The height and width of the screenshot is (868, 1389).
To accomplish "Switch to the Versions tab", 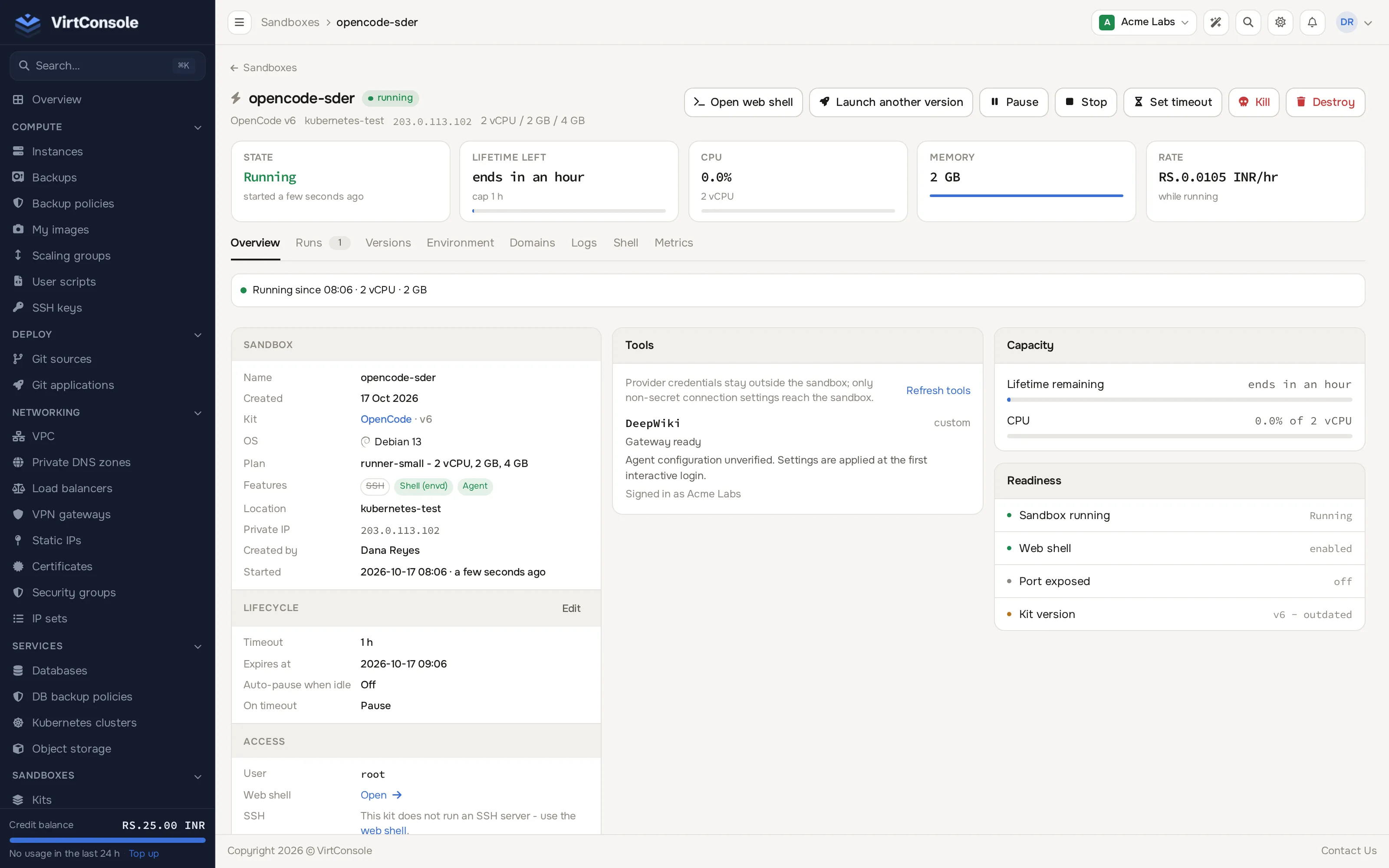I will coord(388,243).
